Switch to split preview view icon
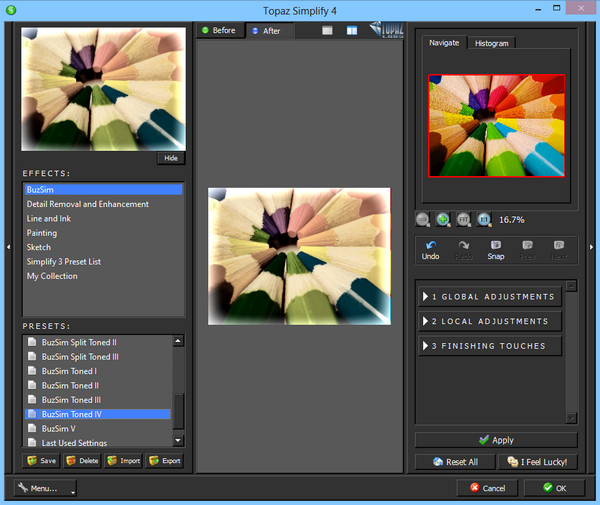Image resolution: width=600 pixels, height=505 pixels. [x=352, y=30]
